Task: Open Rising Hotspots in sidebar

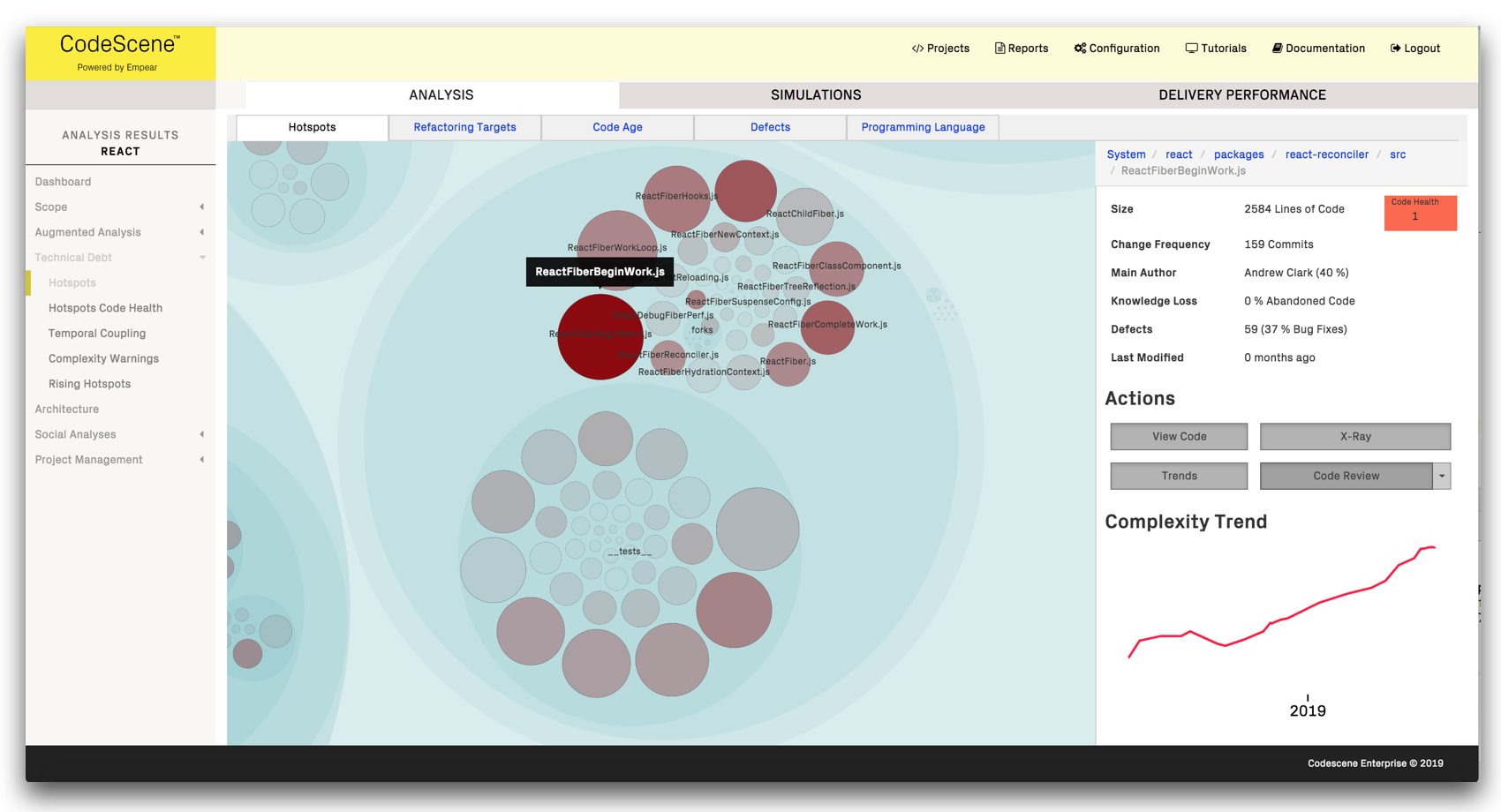Action: pyautogui.click(x=89, y=384)
